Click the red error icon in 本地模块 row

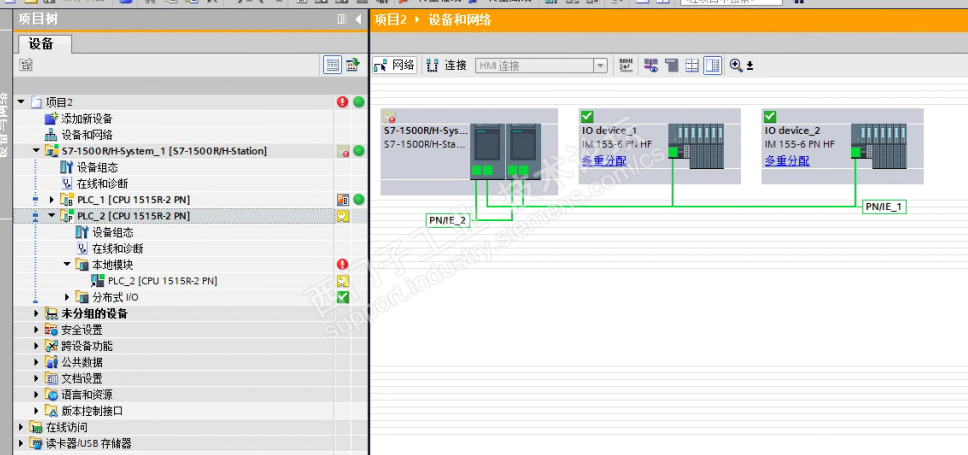[x=343, y=264]
